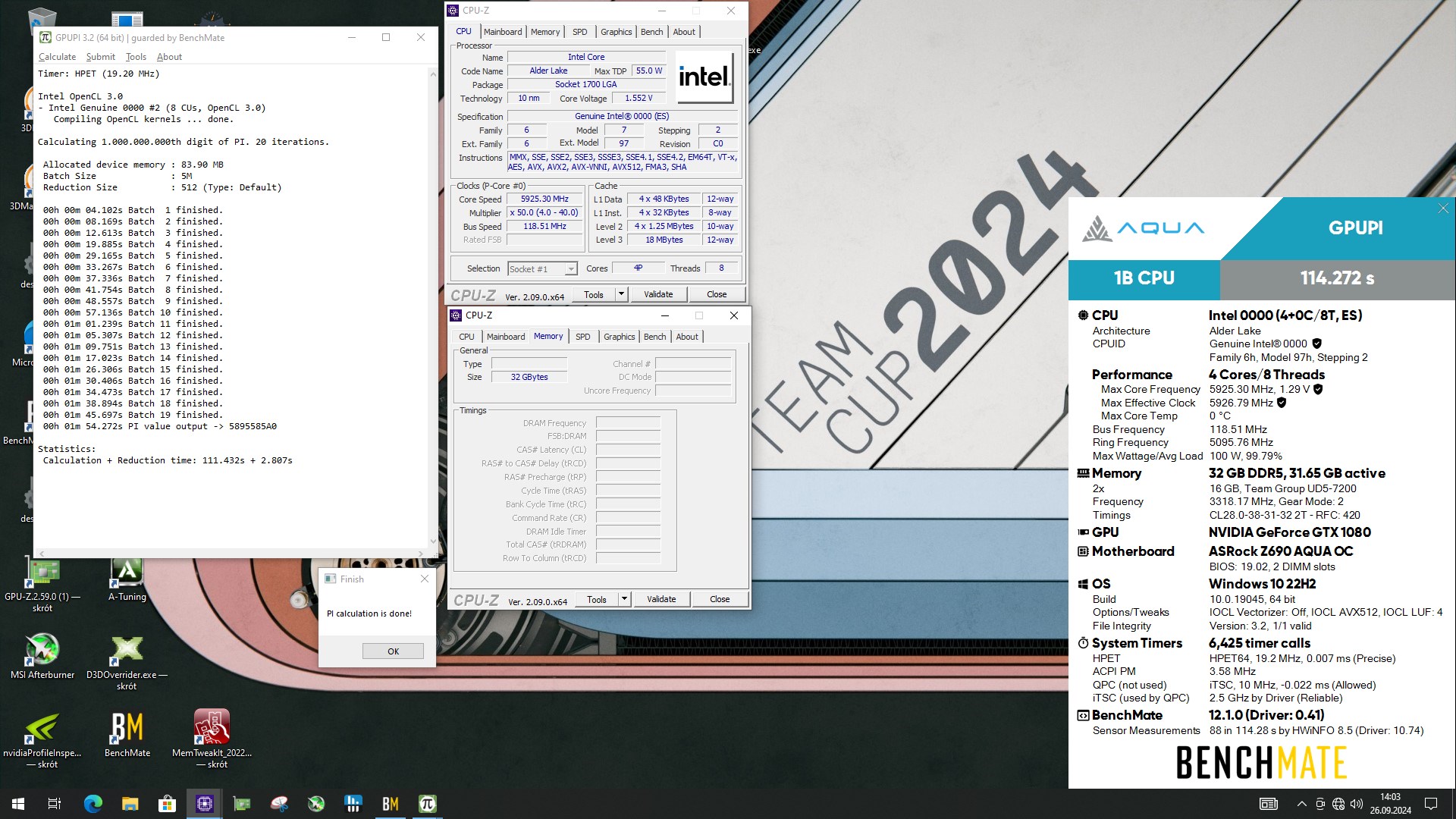This screenshot has height=819, width=1456.
Task: Open Graphics tab in the upper CPU-Z window
Action: 616,32
